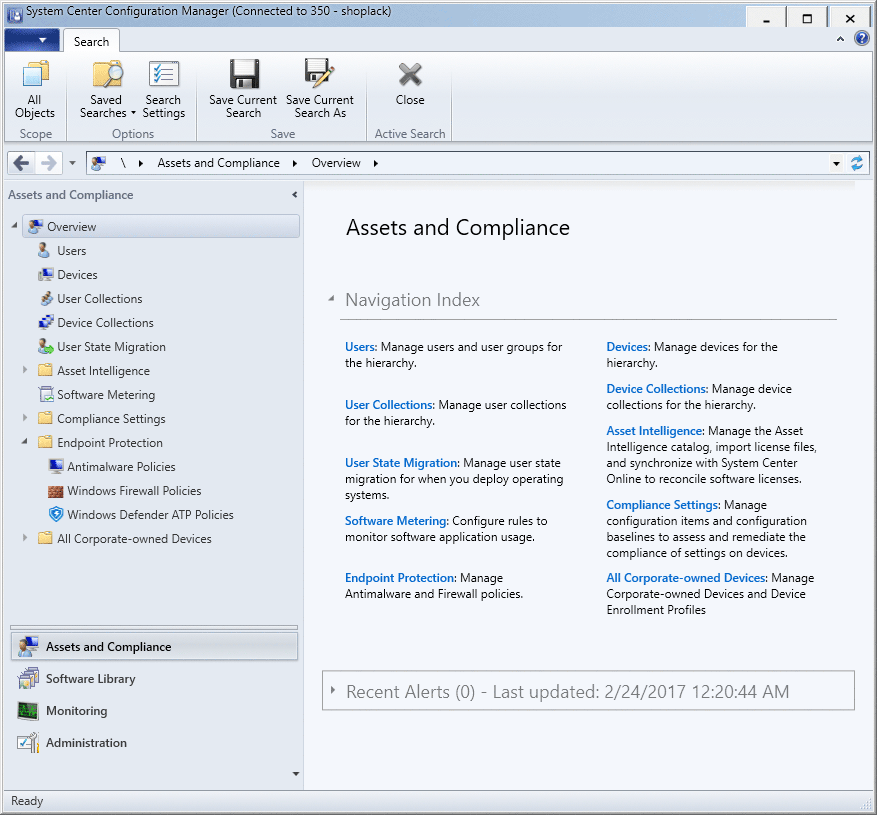Click Overview breadcrumb segment
This screenshot has width=877, height=815.
(336, 163)
